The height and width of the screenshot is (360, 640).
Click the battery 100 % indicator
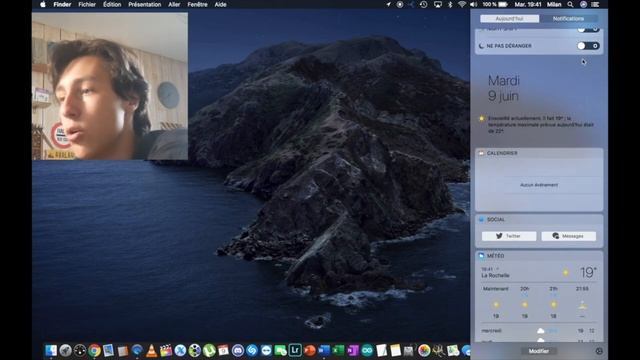coord(495,4)
